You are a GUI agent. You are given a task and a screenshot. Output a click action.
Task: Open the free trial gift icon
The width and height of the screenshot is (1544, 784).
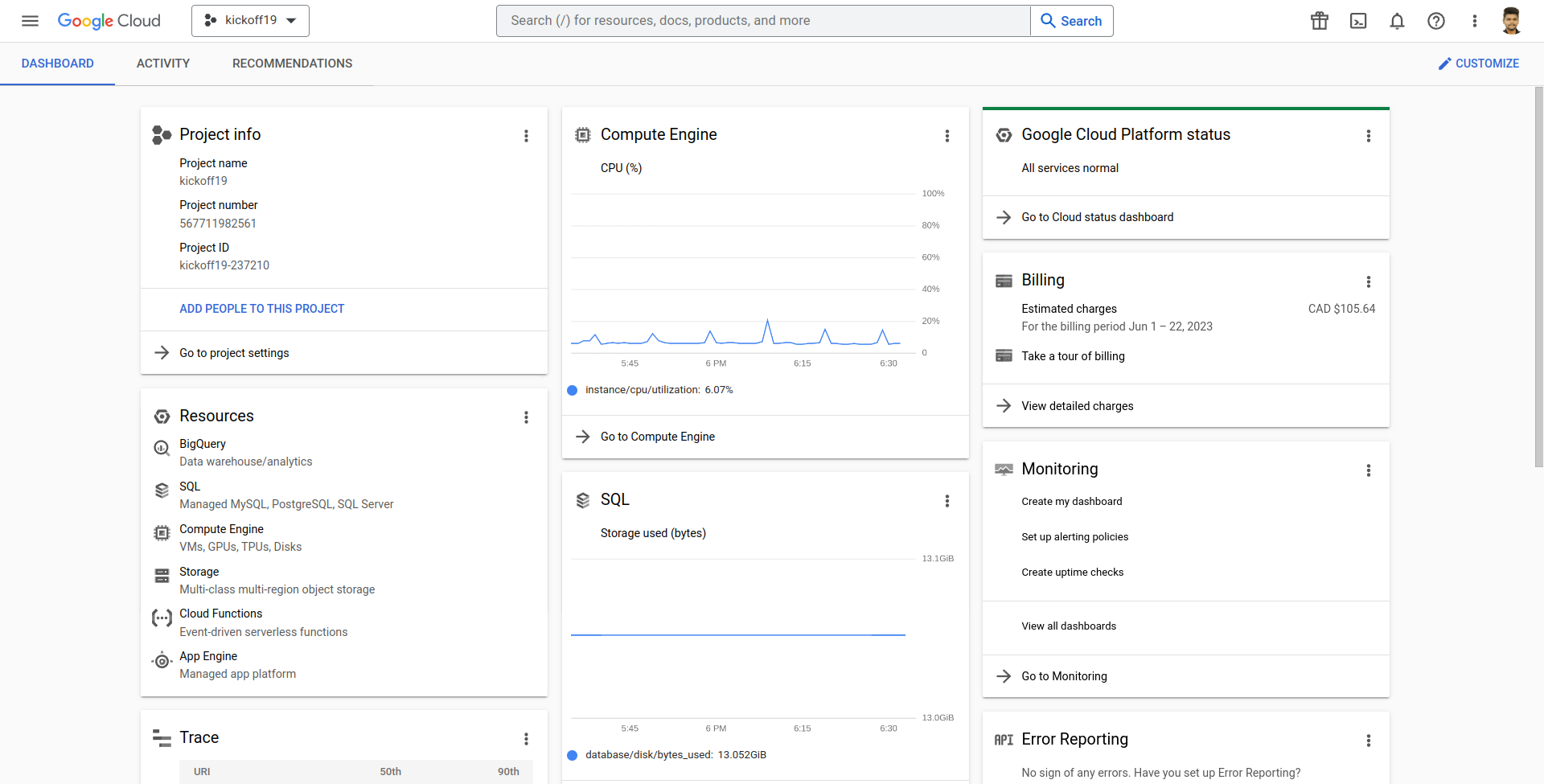tap(1320, 21)
